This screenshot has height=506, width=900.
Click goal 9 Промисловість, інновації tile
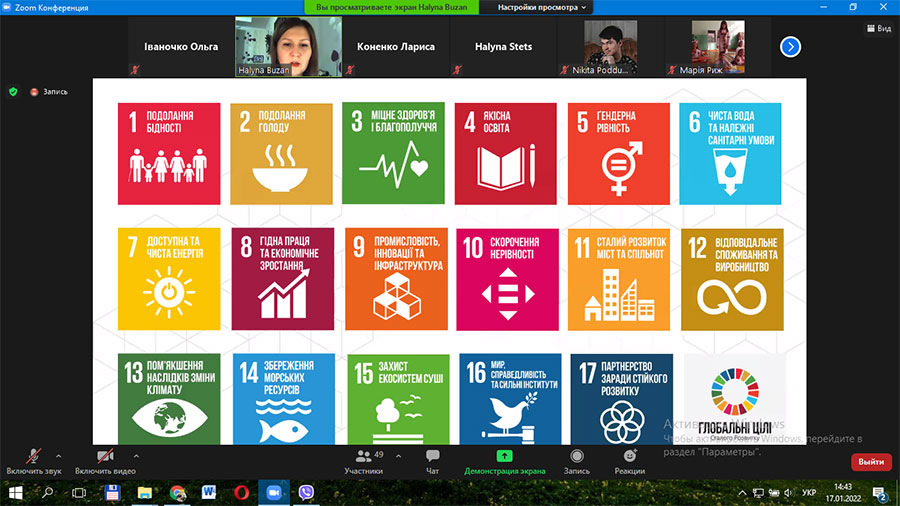pyautogui.click(x=397, y=279)
